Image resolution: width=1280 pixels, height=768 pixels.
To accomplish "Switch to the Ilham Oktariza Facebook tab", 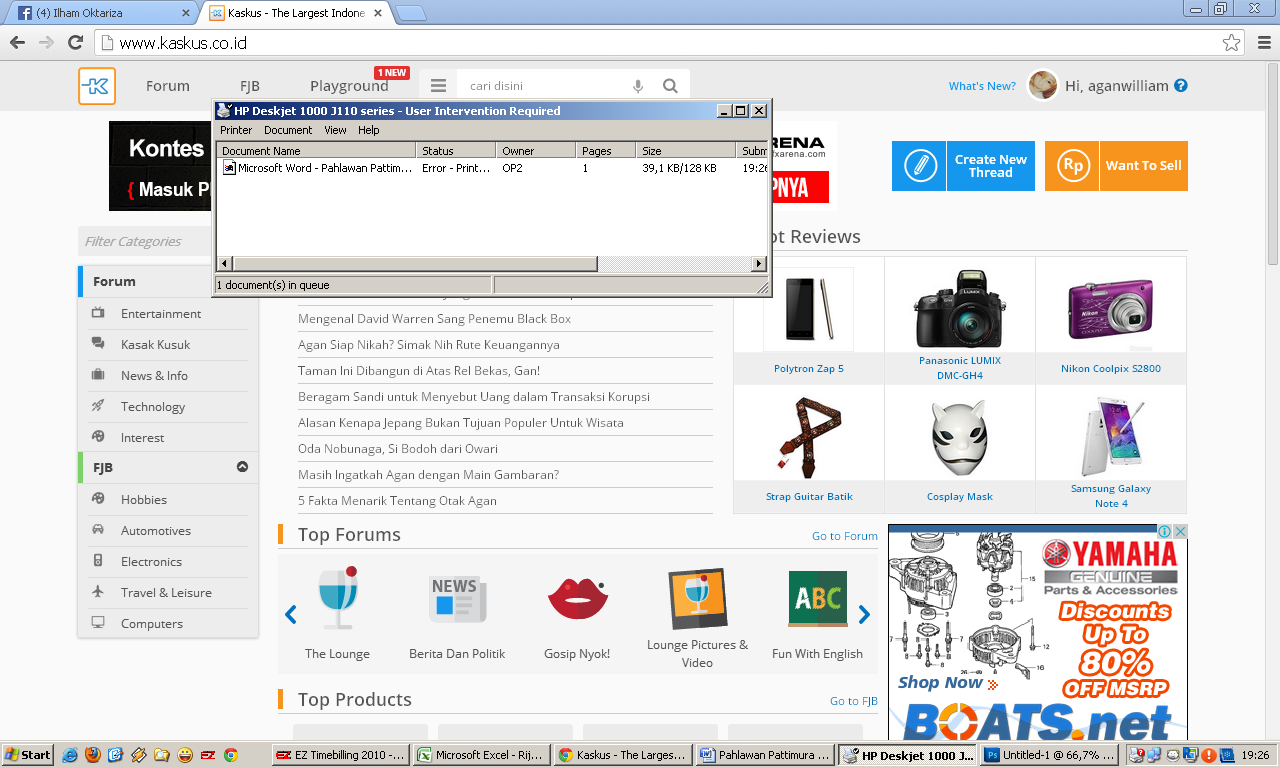I will [x=102, y=13].
